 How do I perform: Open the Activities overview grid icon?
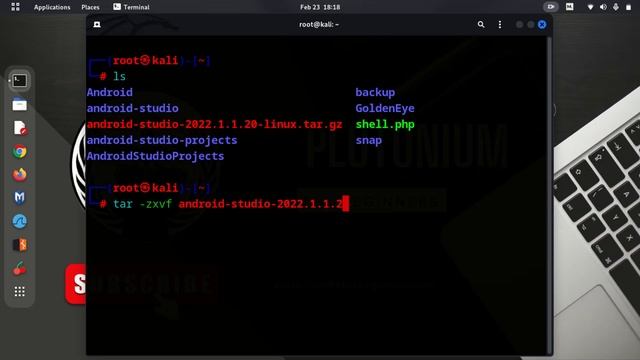coord(16,7)
